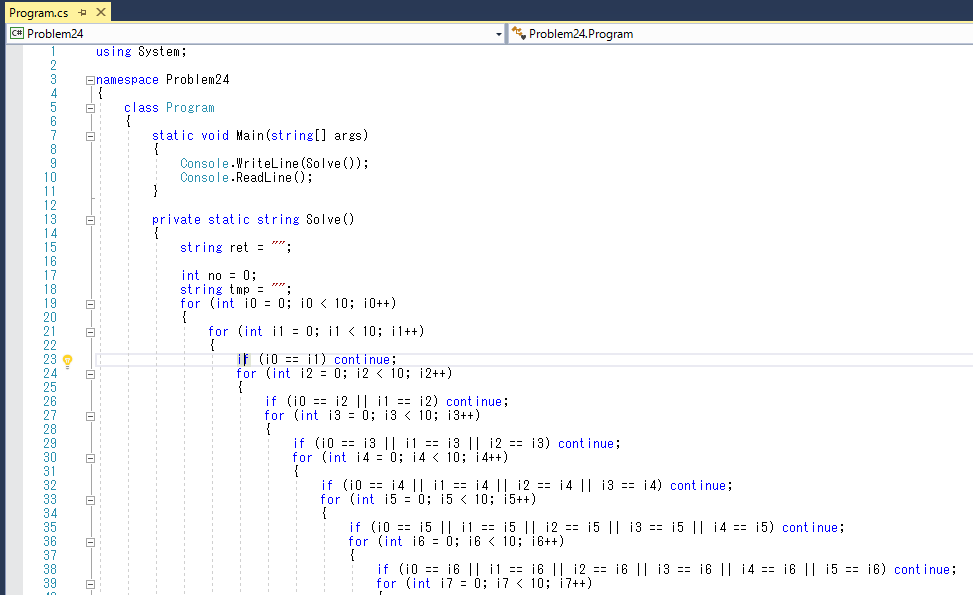
Task: Collapse the Main method block
Action: coord(90,136)
